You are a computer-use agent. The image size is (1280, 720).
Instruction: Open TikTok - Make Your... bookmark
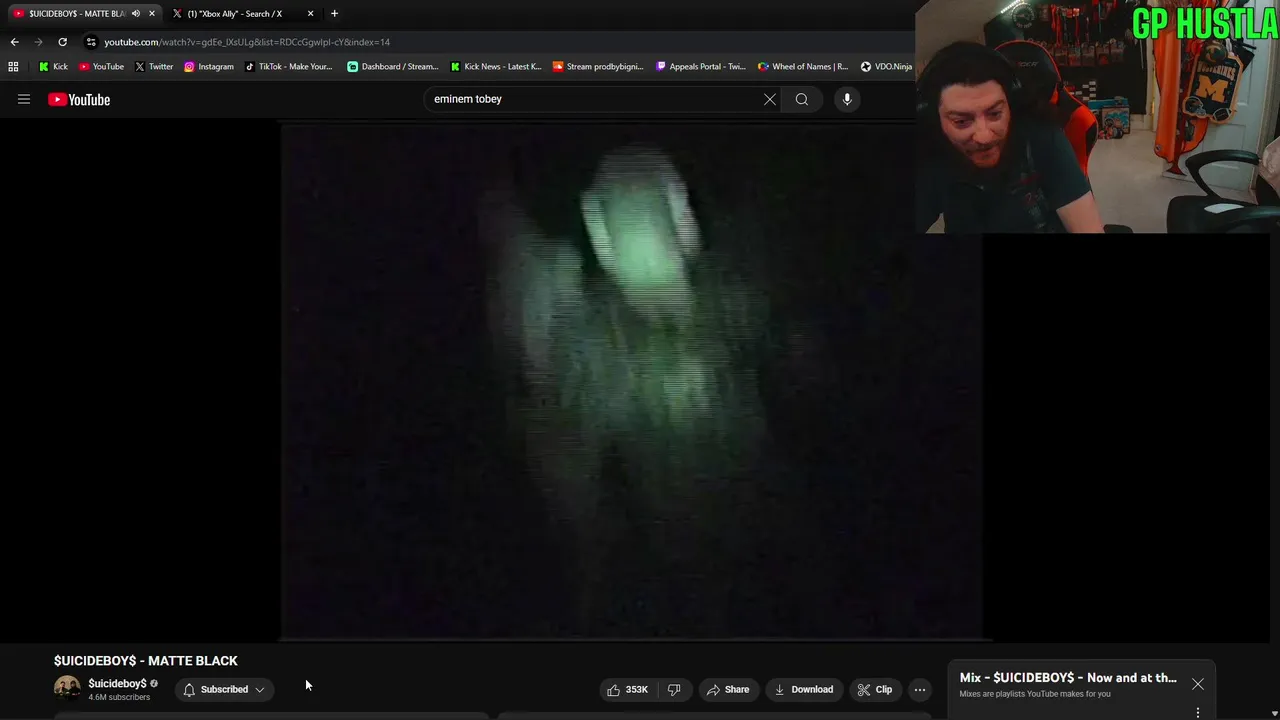pyautogui.click(x=288, y=67)
